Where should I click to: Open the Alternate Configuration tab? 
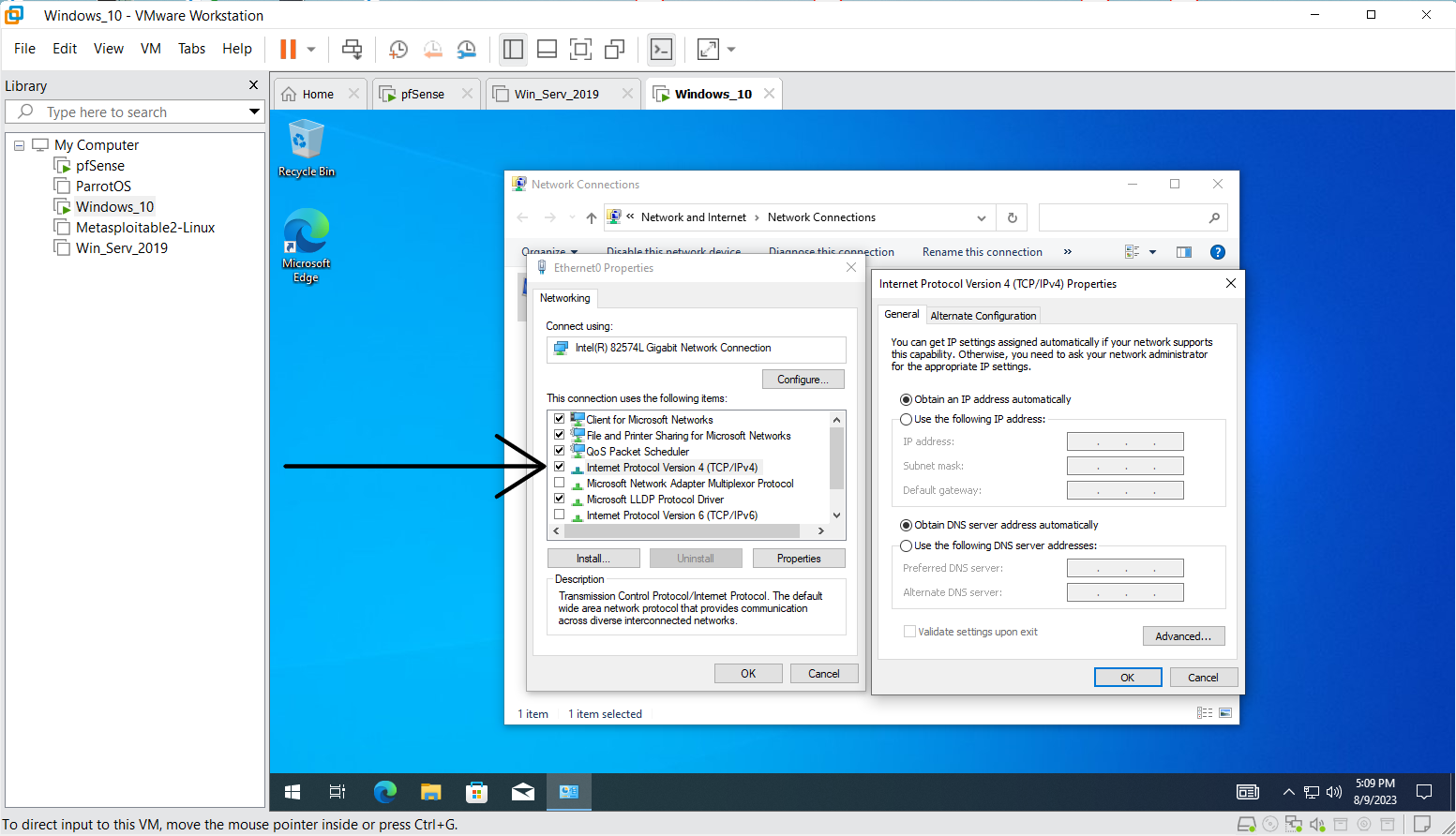983,316
